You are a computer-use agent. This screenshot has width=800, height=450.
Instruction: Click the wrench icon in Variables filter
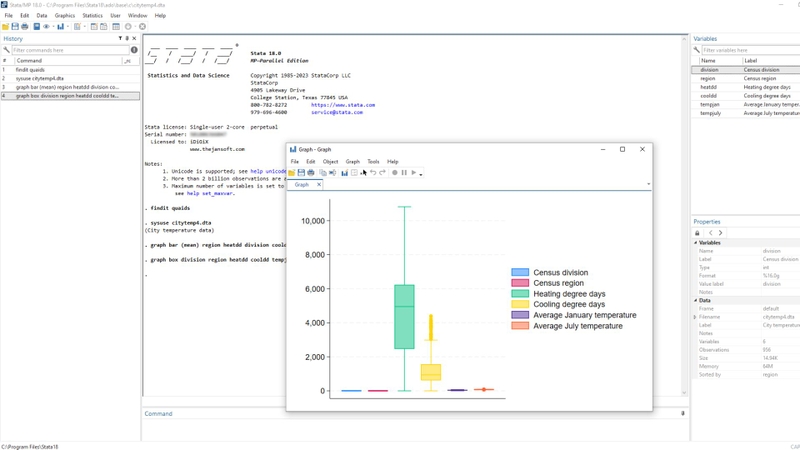coord(696,50)
